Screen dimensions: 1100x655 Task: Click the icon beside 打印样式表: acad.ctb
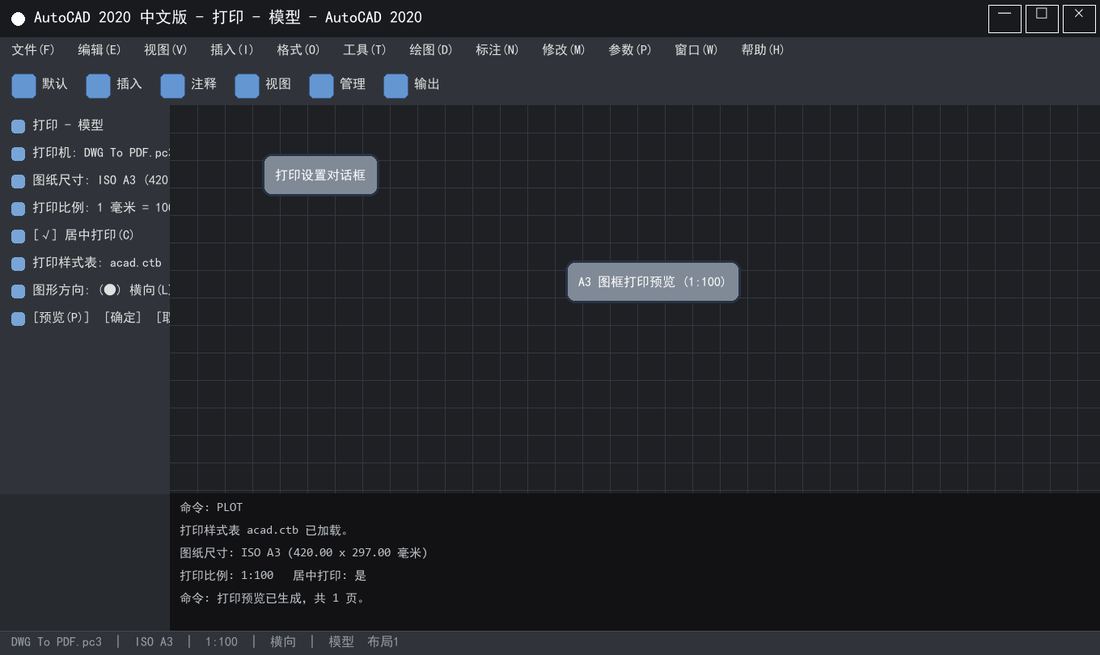point(18,264)
